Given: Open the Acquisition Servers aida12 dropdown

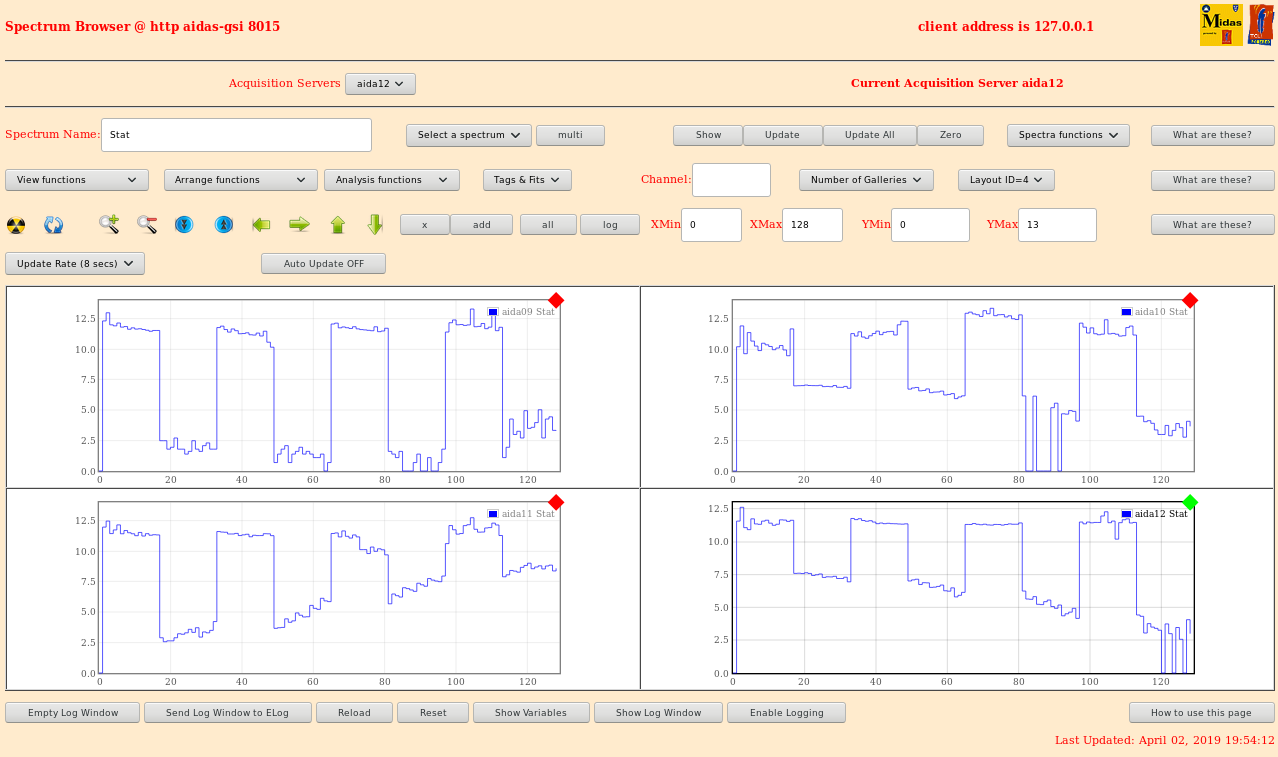Looking at the screenshot, I should pos(380,84).
